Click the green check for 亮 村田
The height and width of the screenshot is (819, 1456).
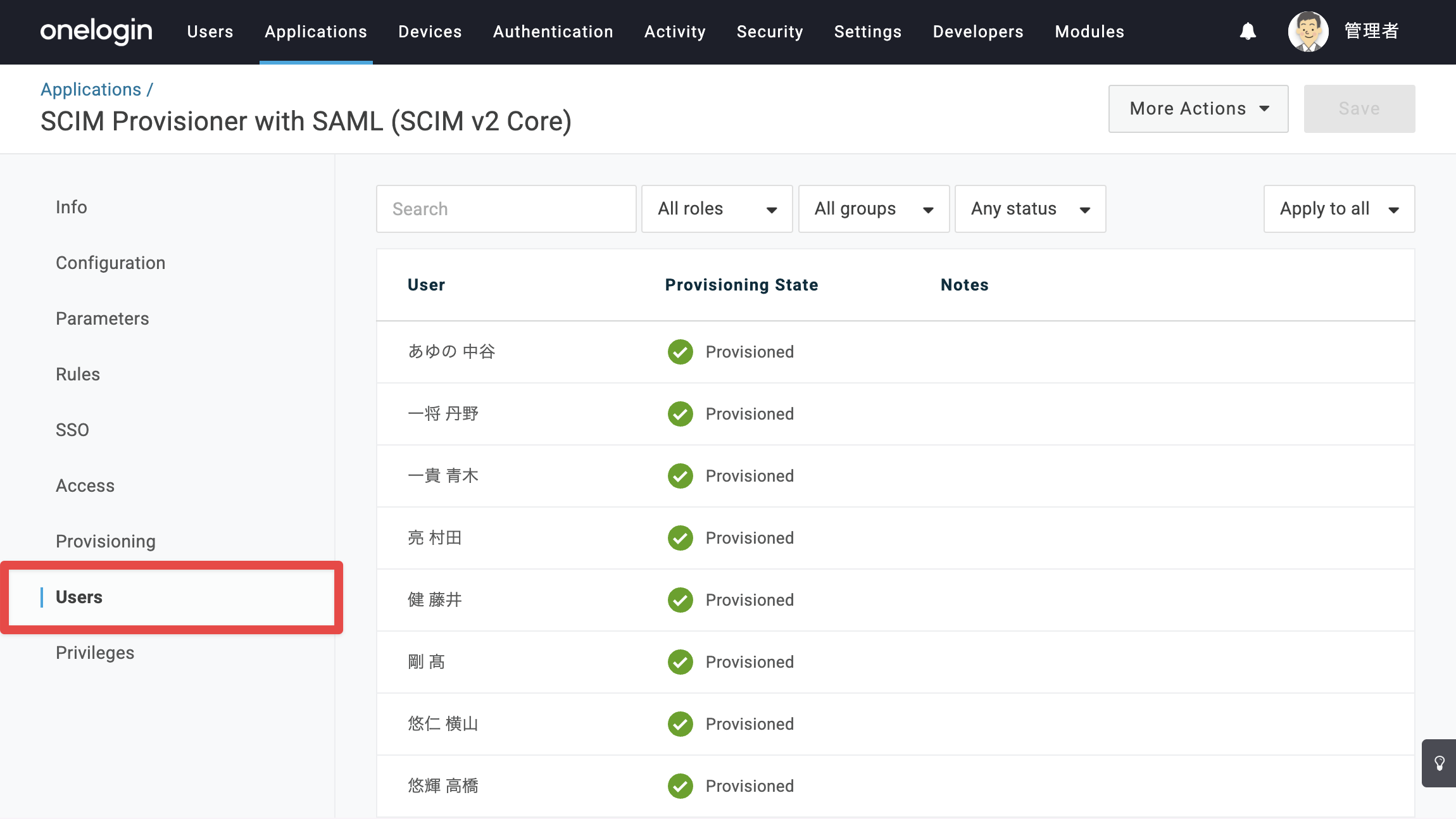[x=681, y=538]
